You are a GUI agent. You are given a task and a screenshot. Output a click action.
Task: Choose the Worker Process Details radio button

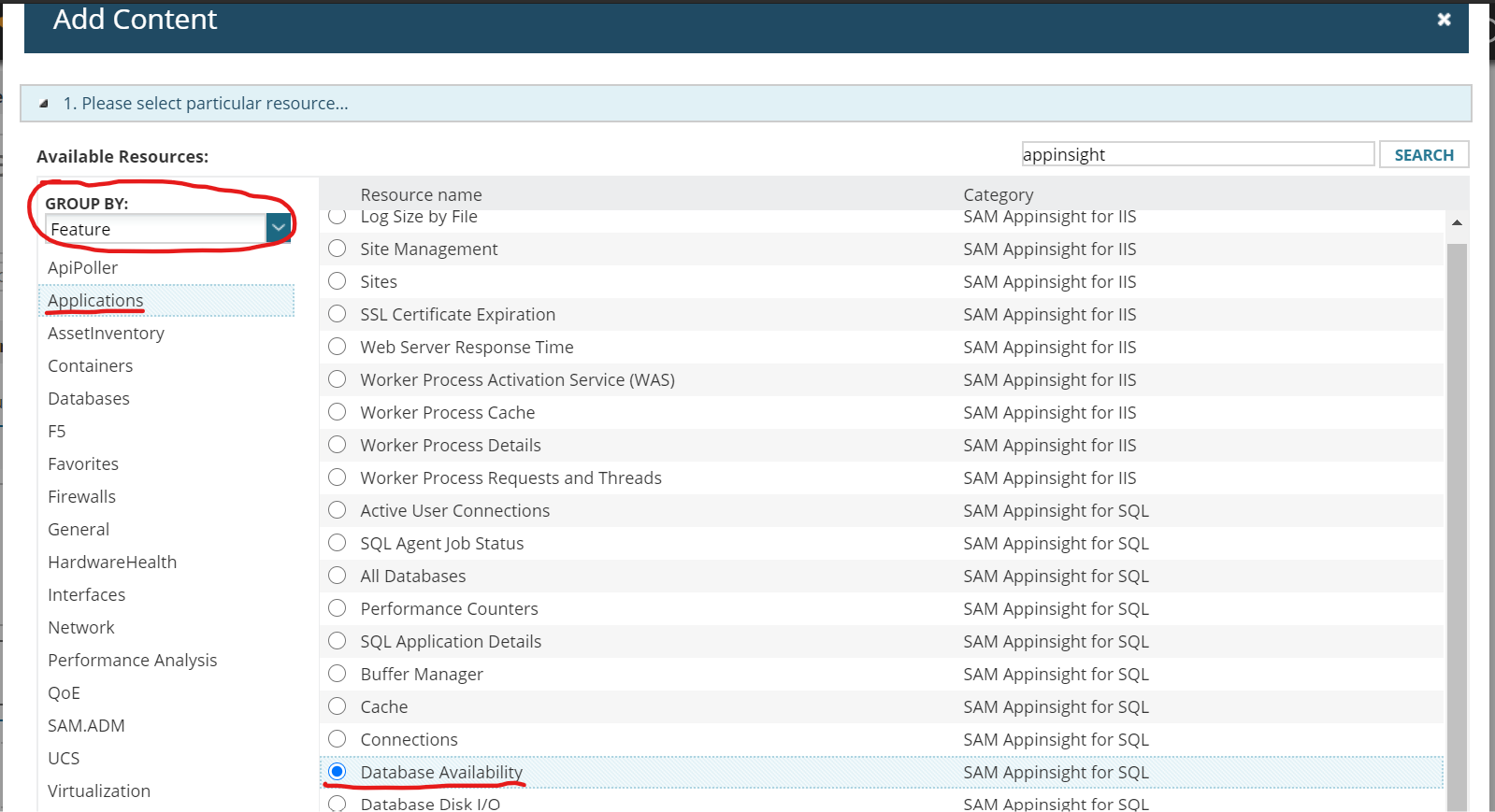click(338, 445)
